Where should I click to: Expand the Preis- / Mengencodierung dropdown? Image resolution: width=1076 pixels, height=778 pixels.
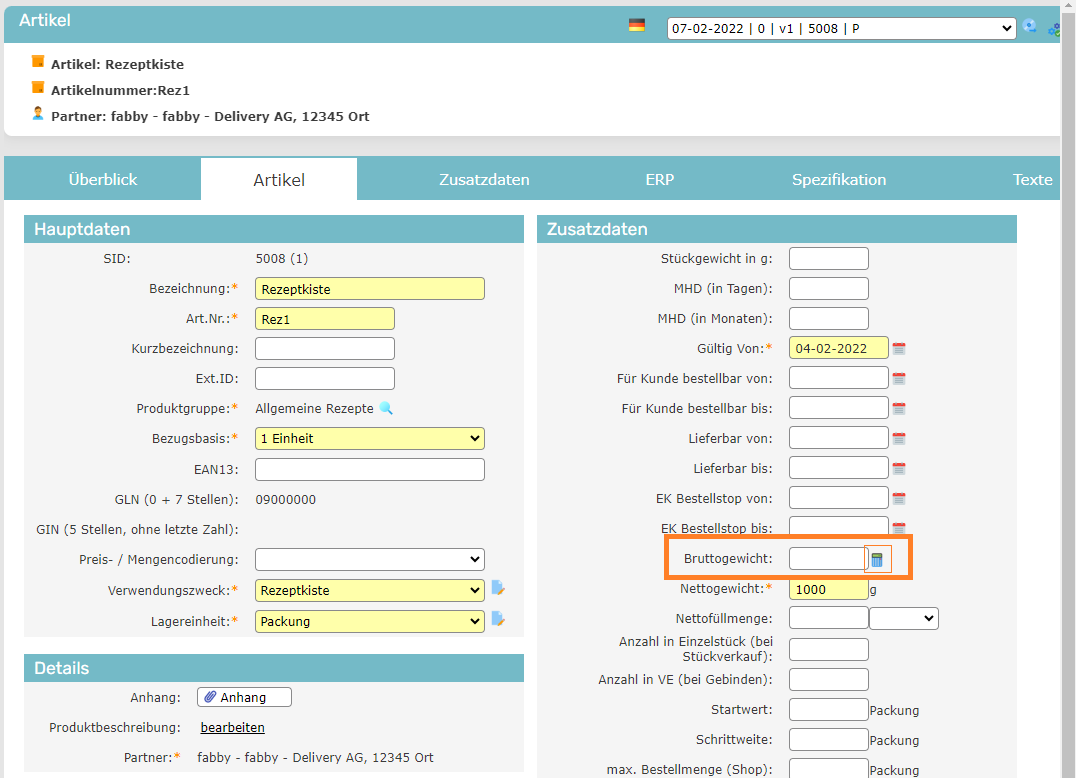pyautogui.click(x=369, y=559)
